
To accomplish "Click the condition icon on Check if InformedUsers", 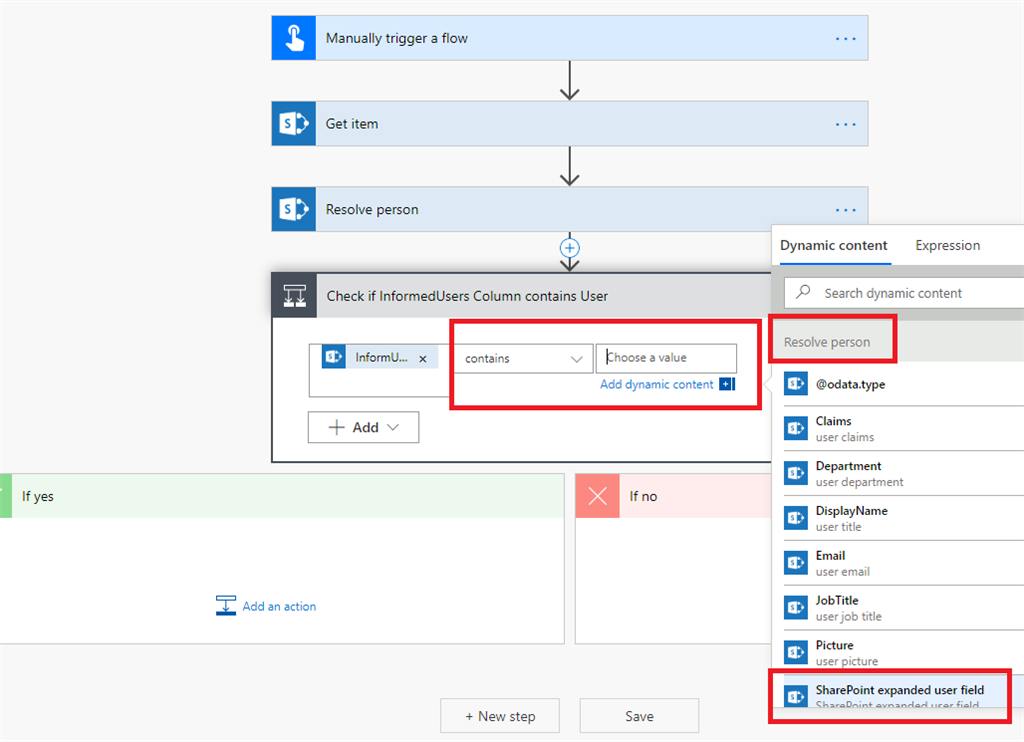I will point(294,296).
